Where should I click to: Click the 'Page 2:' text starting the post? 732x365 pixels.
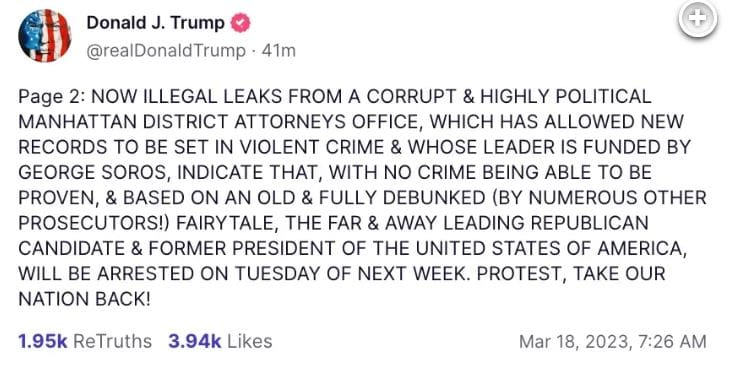[52, 97]
